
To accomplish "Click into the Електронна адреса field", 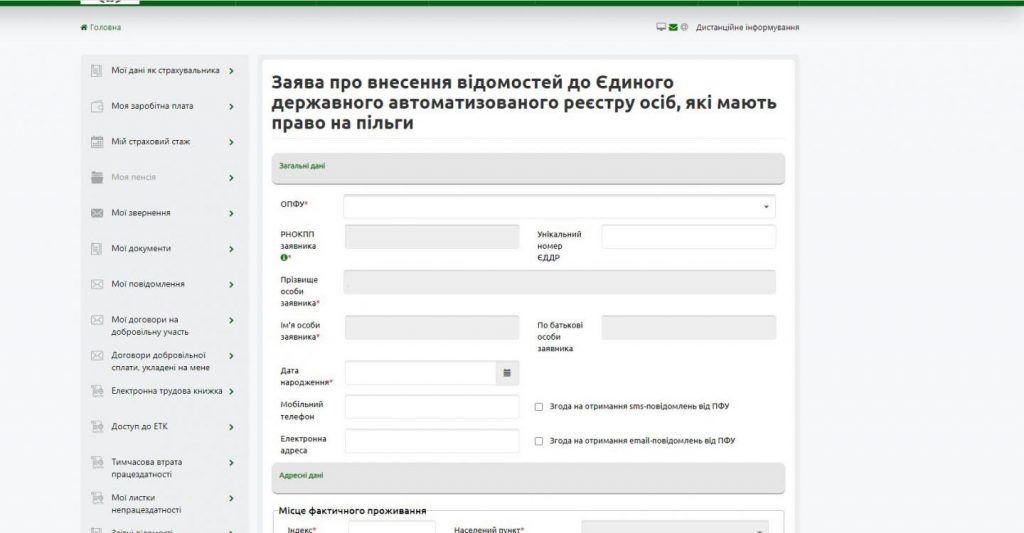I will (x=432, y=441).
